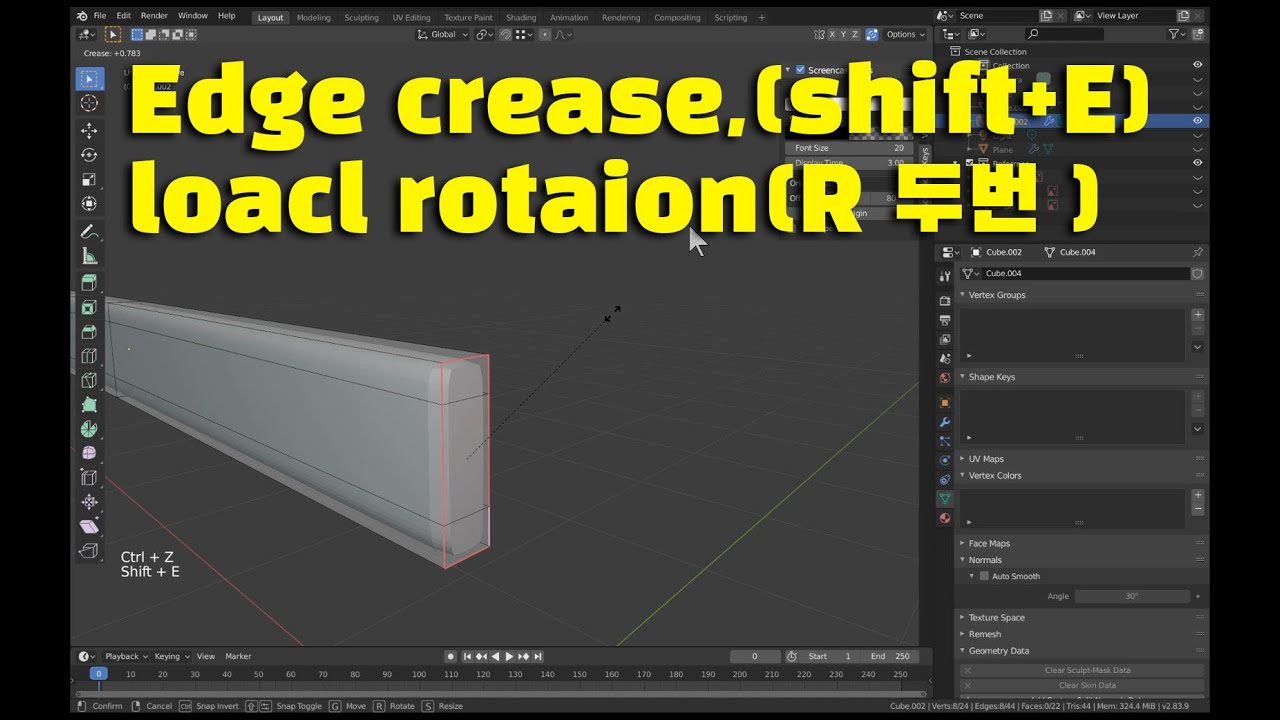This screenshot has height=720, width=1280.
Task: Enable the Auto Smooth checkbox
Action: coord(984,576)
